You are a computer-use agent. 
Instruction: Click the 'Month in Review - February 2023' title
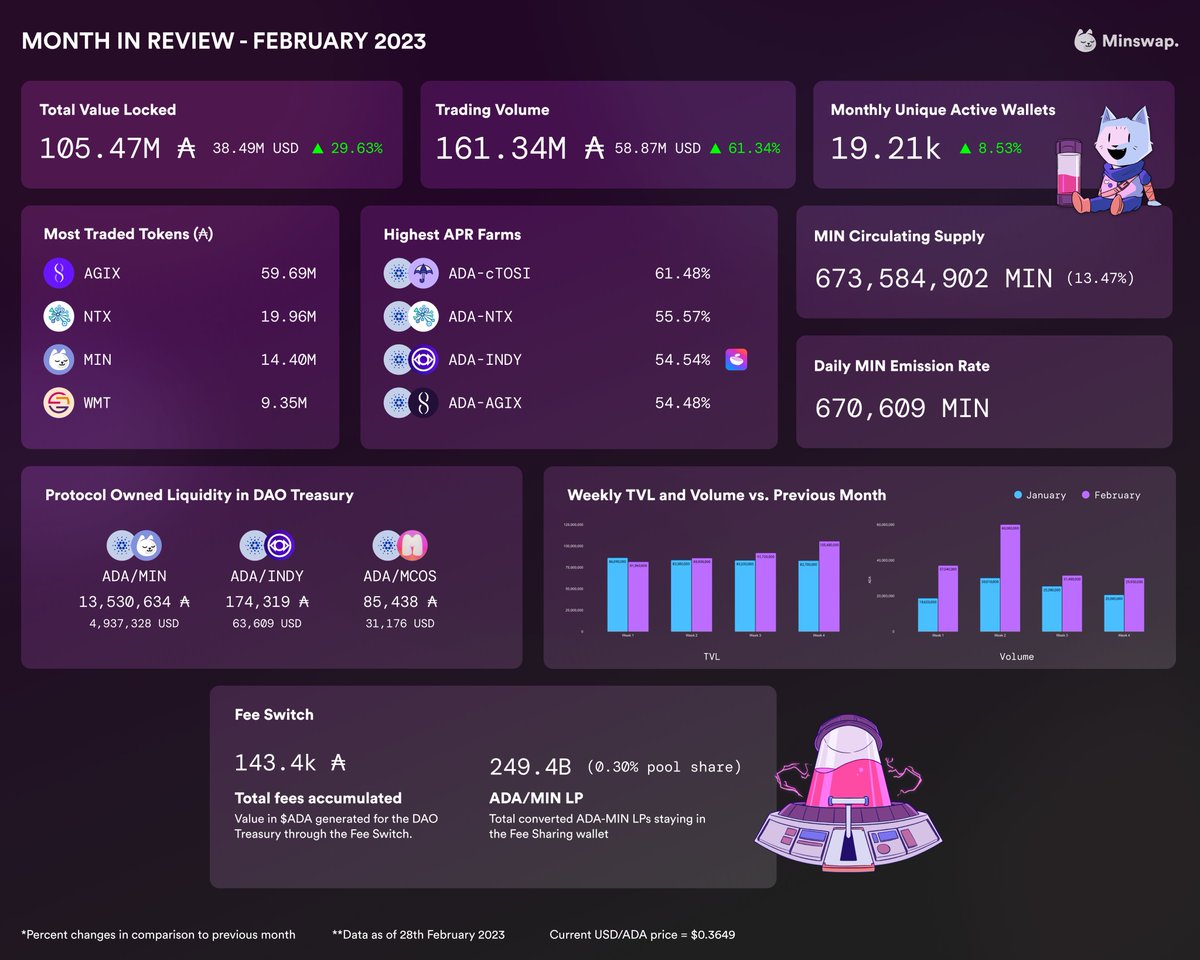[224, 41]
